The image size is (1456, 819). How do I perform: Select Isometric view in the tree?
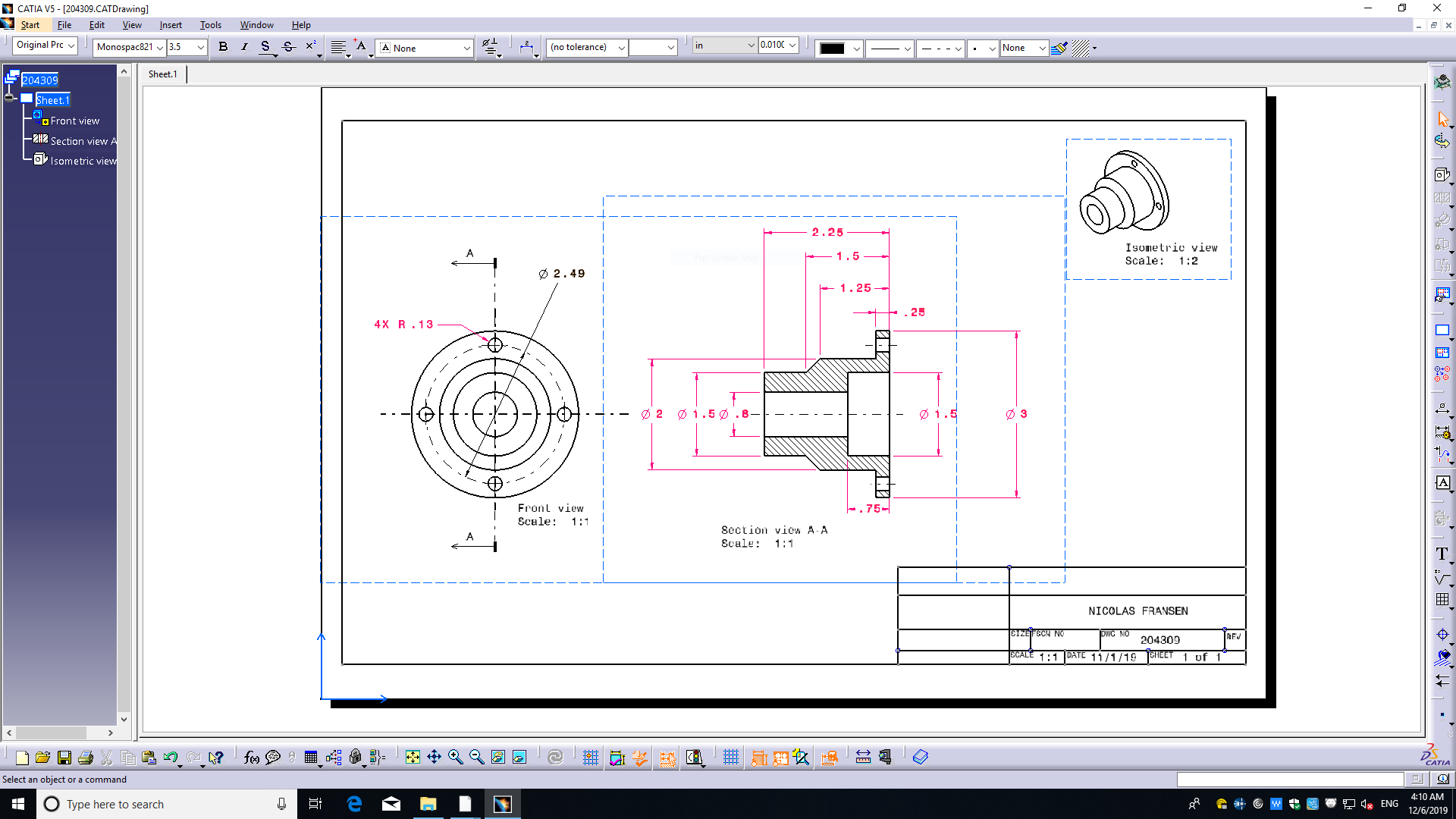coord(83,161)
